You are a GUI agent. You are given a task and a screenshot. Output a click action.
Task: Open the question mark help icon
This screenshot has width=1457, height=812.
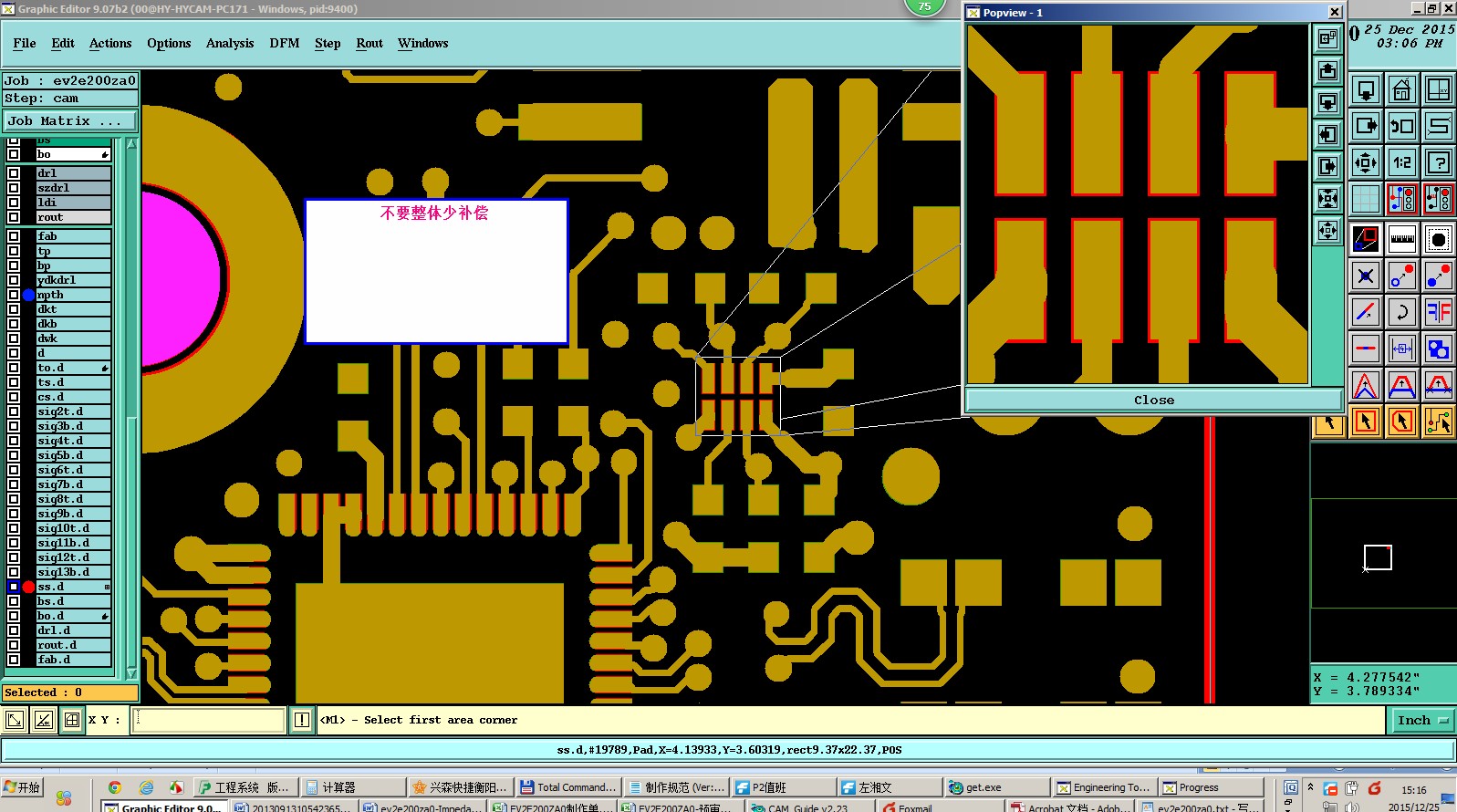pos(1438,162)
